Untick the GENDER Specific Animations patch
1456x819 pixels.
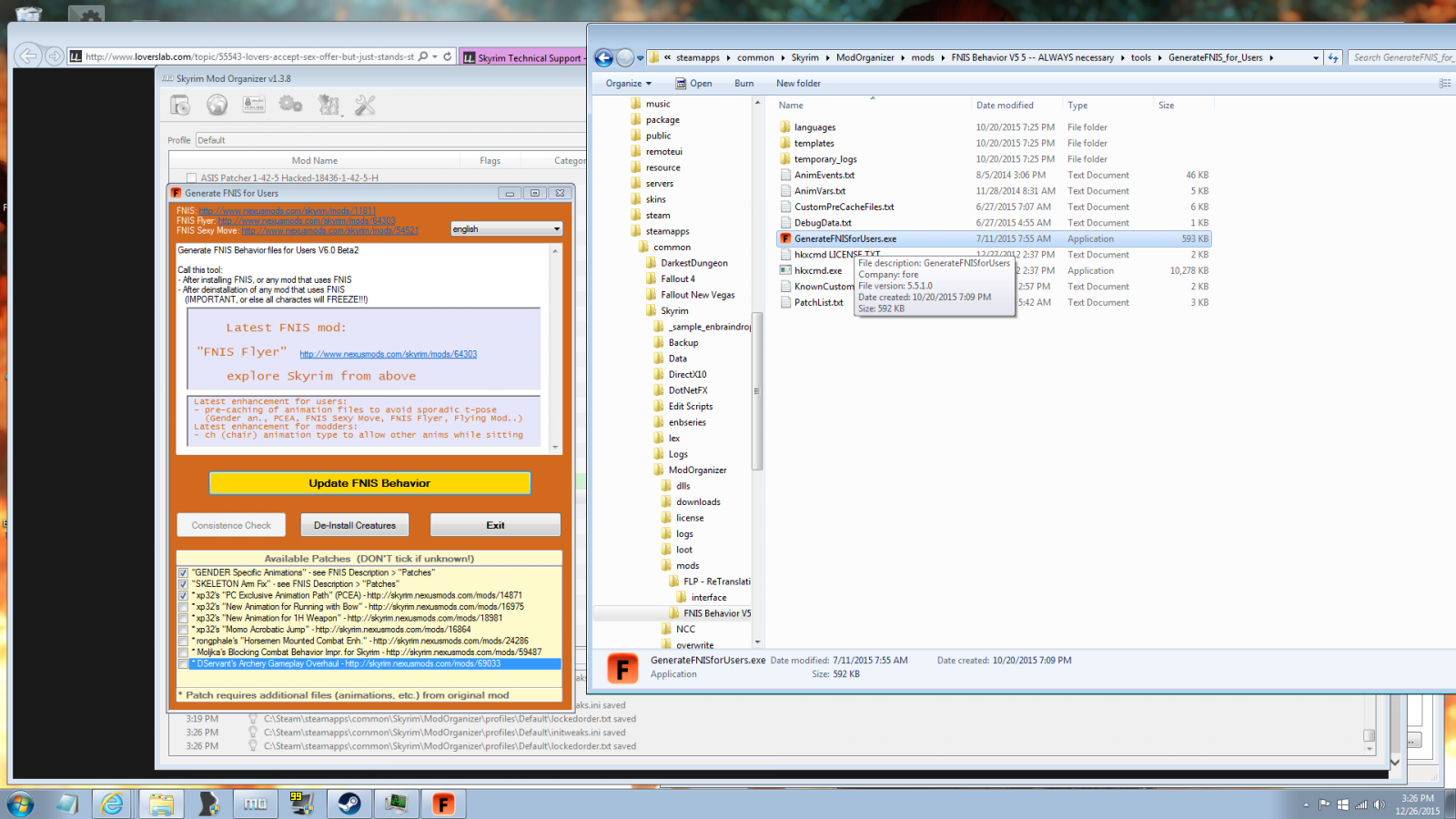183,573
